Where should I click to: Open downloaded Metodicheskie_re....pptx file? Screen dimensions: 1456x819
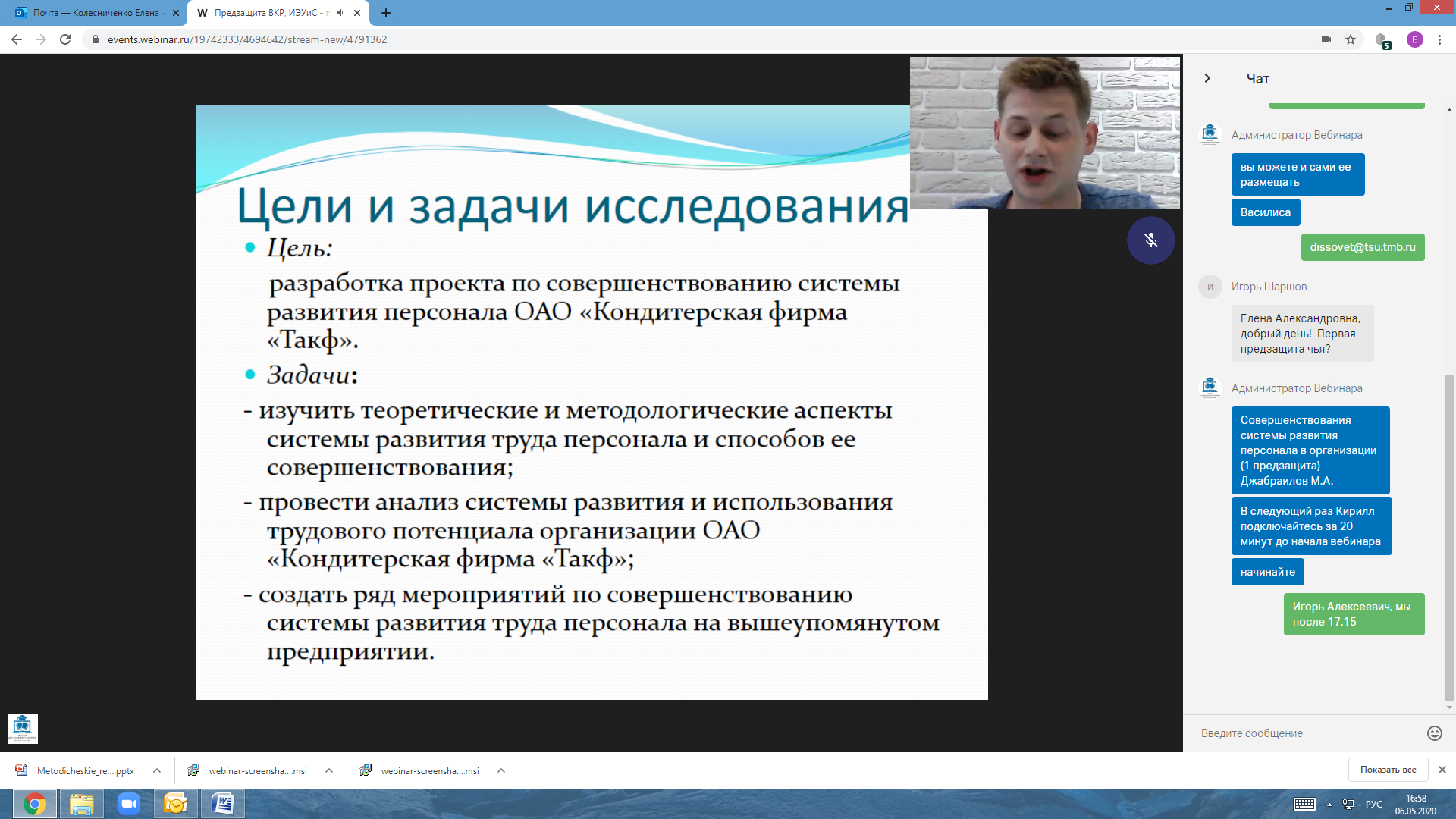[x=74, y=770]
